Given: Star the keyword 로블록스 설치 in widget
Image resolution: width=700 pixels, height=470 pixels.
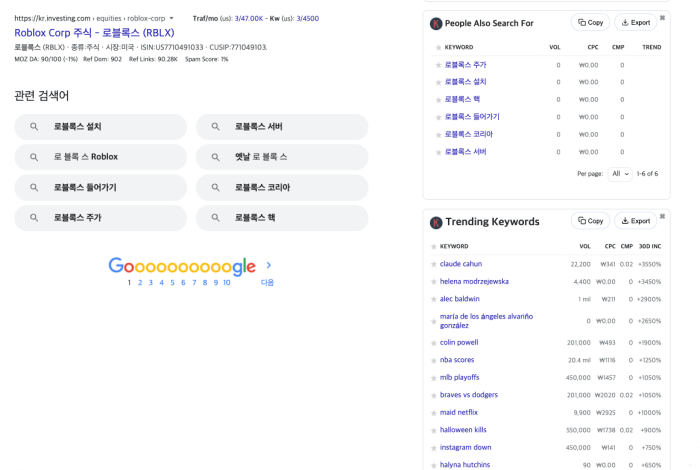Looking at the screenshot, I should 438,82.
